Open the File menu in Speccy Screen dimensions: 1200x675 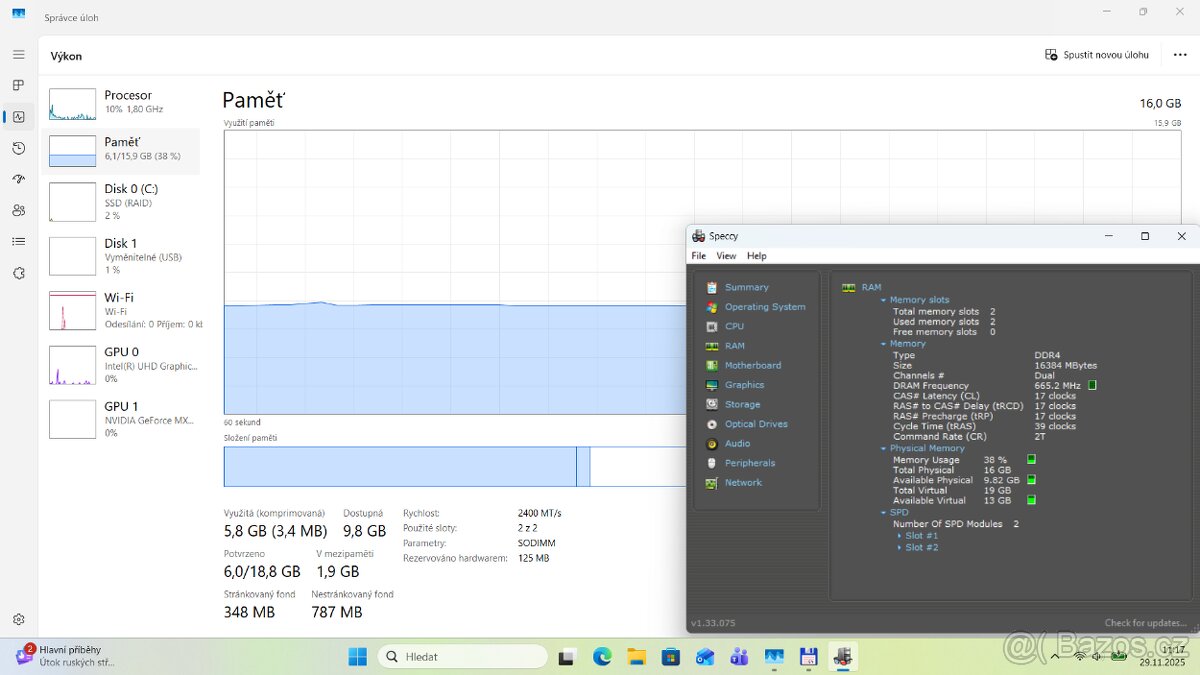(699, 256)
